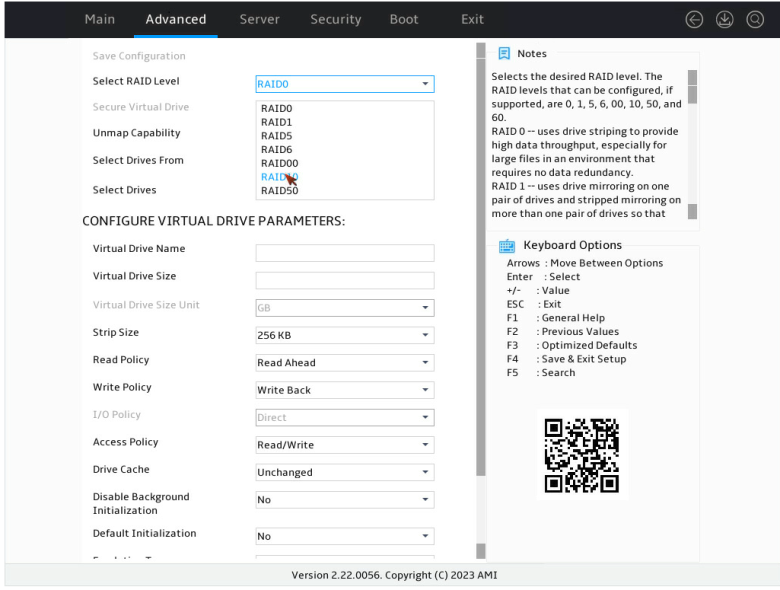Click 'F1 : General Help' text

coord(556,318)
